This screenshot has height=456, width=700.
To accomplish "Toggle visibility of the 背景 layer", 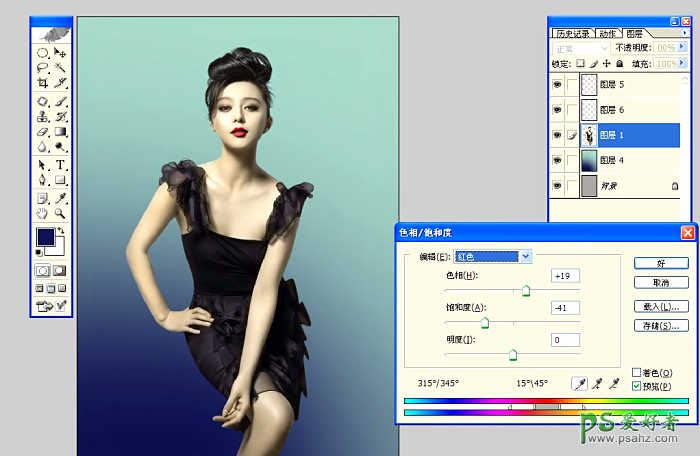I will tap(557, 185).
